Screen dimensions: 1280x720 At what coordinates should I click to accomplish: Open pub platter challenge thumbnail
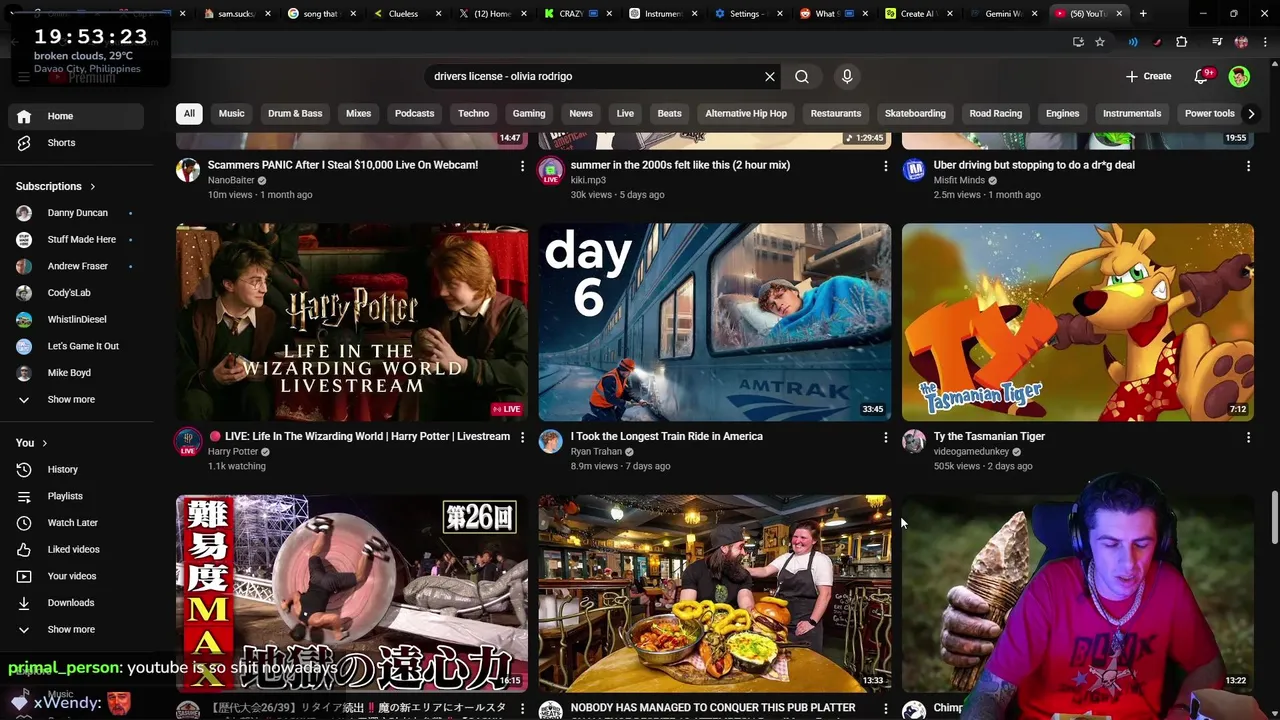[x=715, y=593]
